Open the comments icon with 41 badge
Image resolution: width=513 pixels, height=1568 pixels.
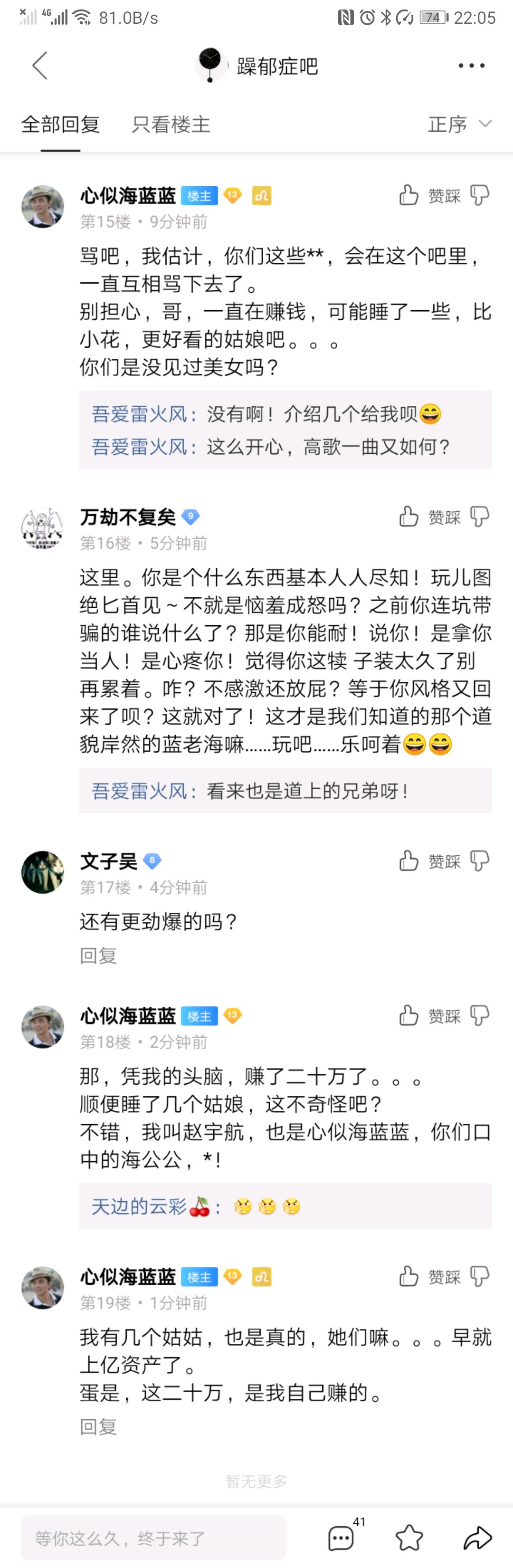coord(341,1538)
